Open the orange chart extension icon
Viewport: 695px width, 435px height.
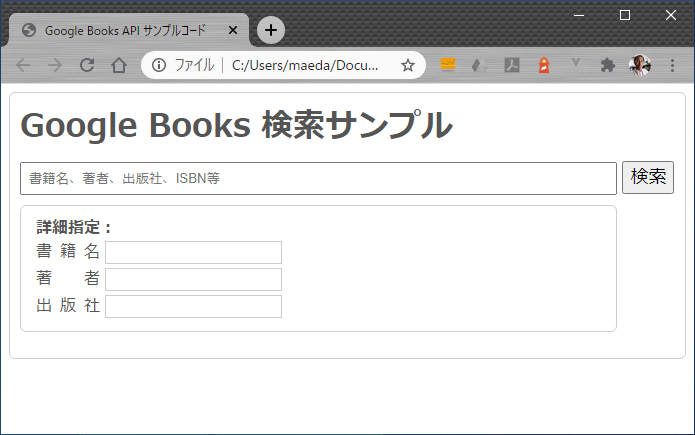click(448, 65)
